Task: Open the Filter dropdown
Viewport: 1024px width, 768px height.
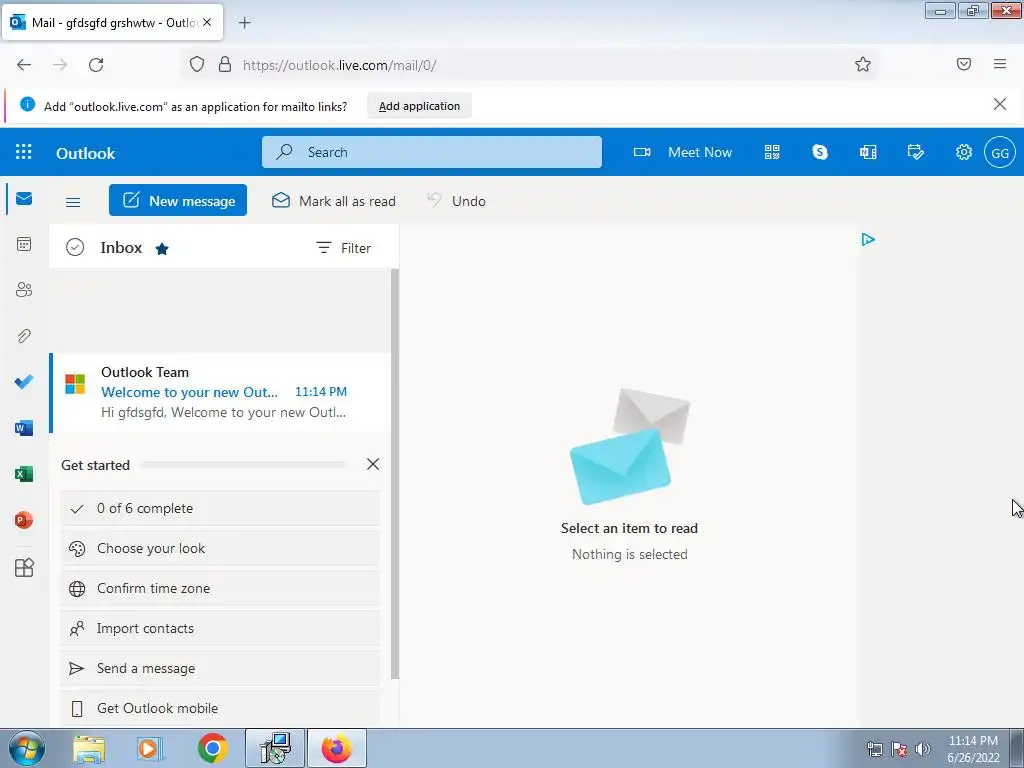Action: point(344,248)
